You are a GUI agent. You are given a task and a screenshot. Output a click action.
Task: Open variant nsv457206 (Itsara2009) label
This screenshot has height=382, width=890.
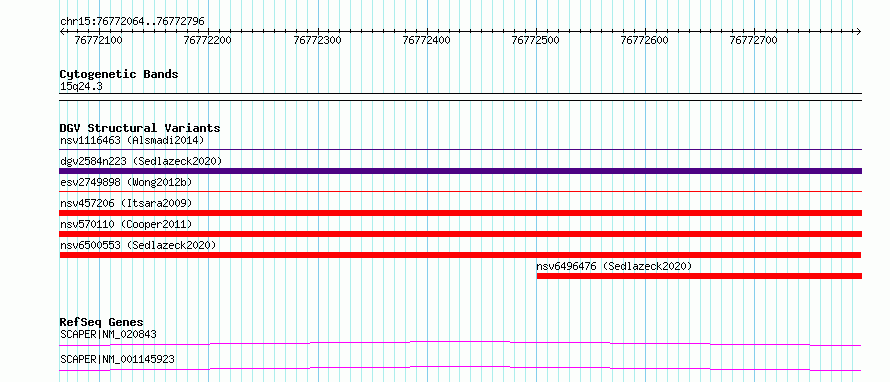[126, 203]
